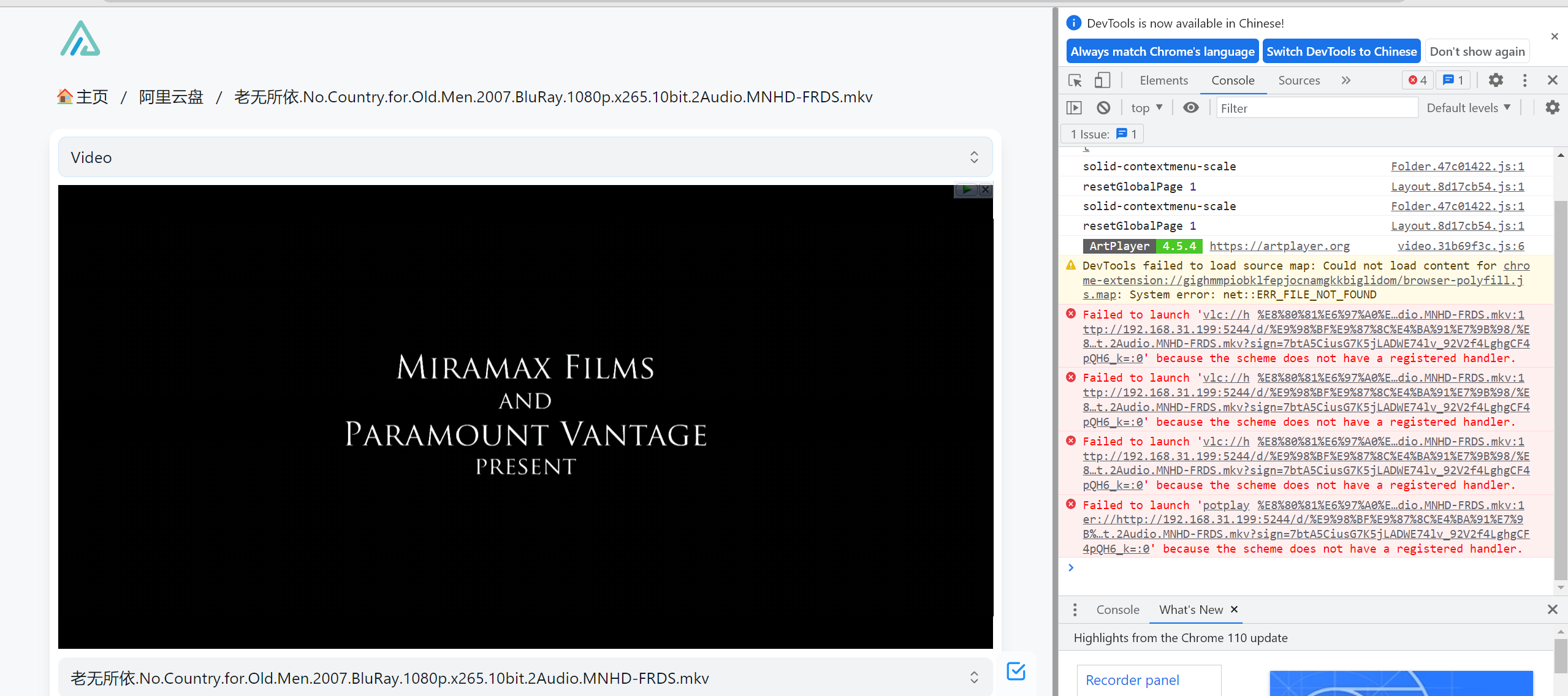
Task: Open the drawer three-dot menu
Action: click(x=1075, y=610)
